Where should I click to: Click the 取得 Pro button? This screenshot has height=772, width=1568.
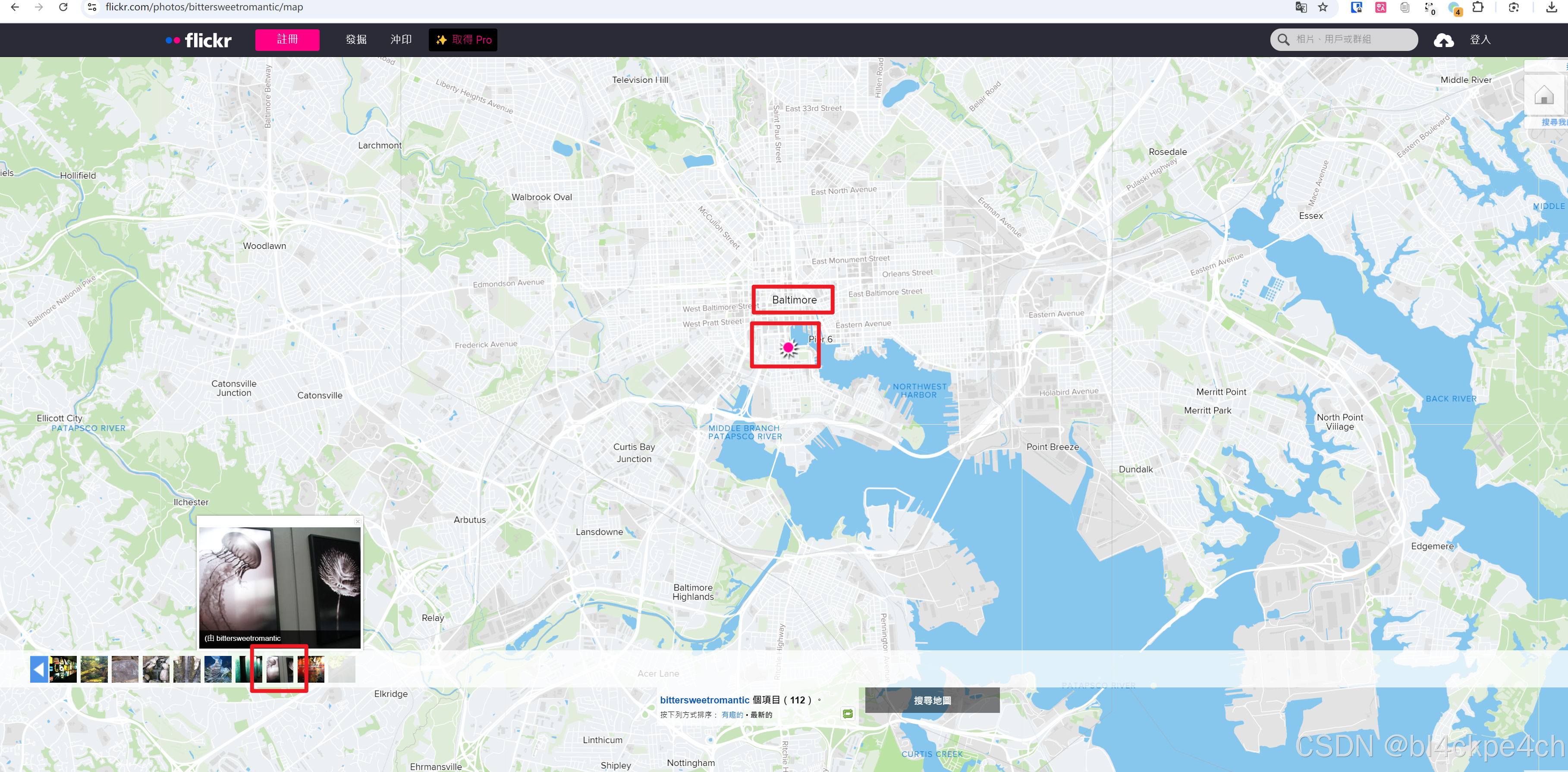click(462, 40)
